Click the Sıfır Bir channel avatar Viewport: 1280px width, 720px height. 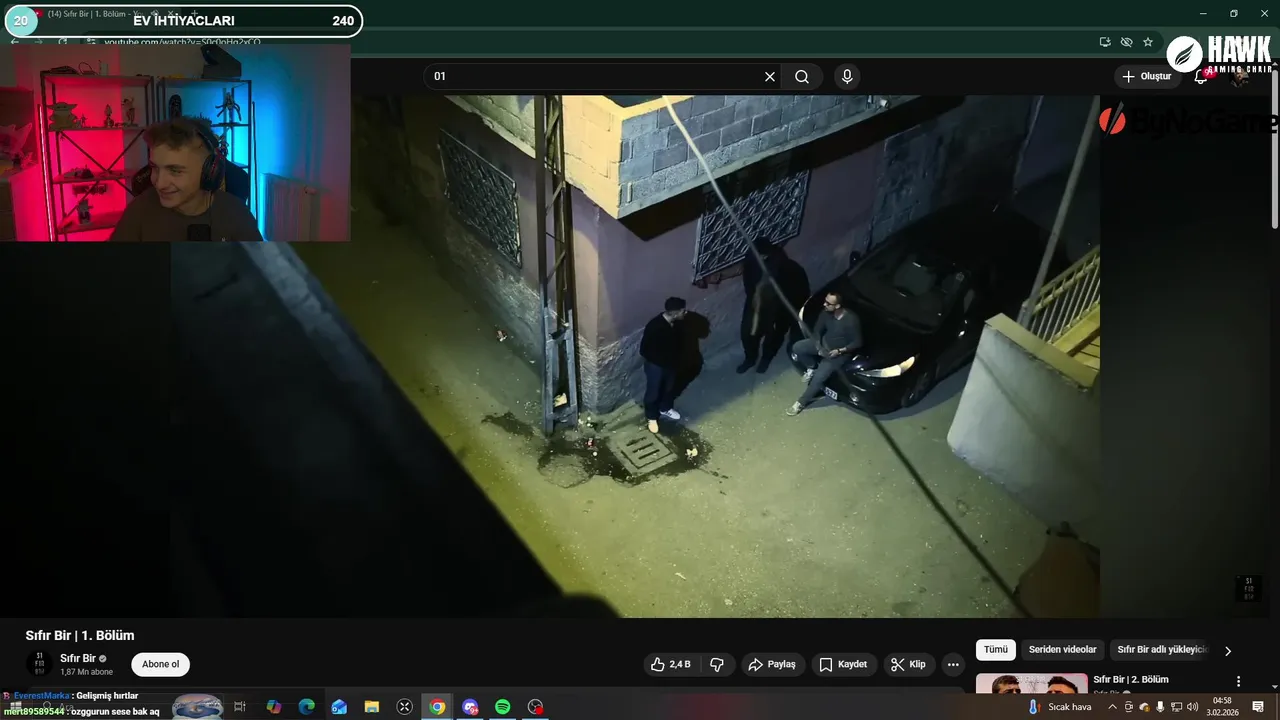39,664
